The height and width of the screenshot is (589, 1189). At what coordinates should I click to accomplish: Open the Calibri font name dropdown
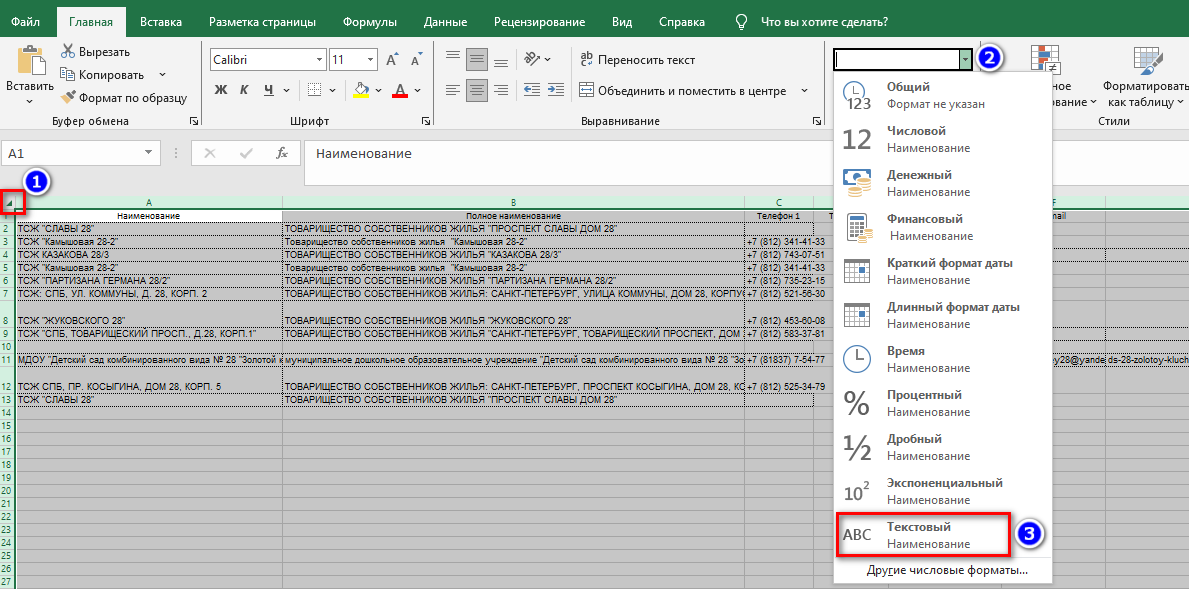coord(319,59)
